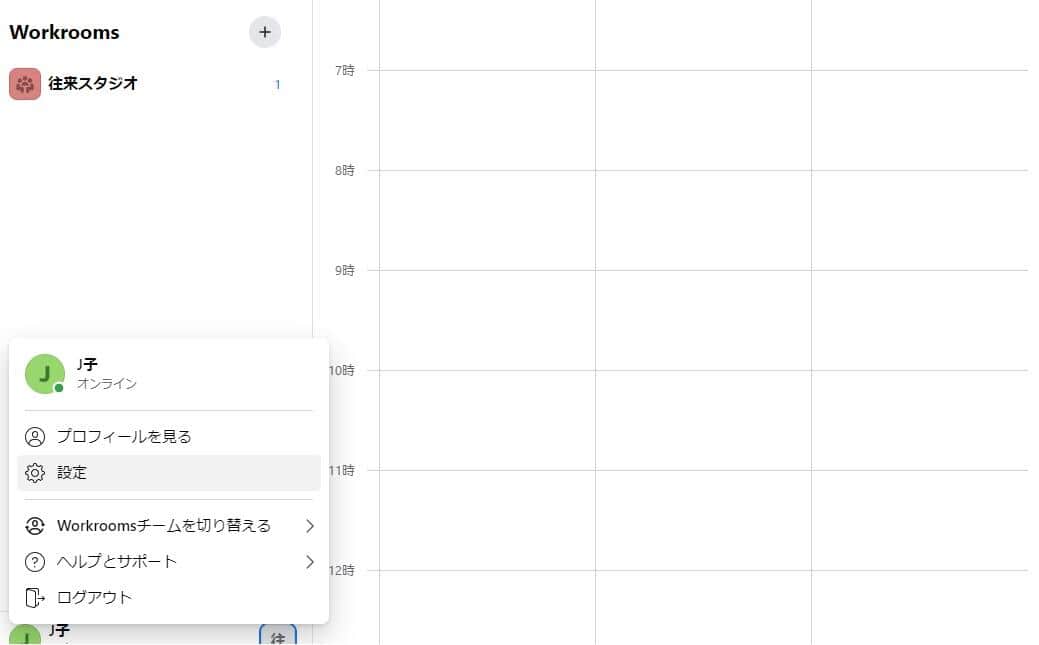
Task: Click the team switch icon beside Workroomsチームを切り替える
Action: [35, 526]
